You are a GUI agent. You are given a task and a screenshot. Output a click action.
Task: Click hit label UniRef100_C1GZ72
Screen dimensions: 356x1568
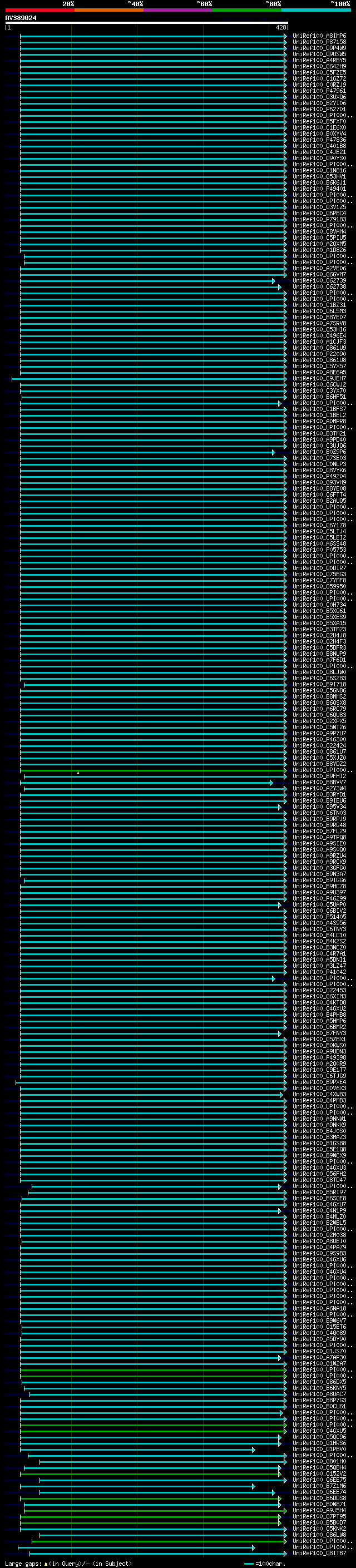click(x=319, y=78)
